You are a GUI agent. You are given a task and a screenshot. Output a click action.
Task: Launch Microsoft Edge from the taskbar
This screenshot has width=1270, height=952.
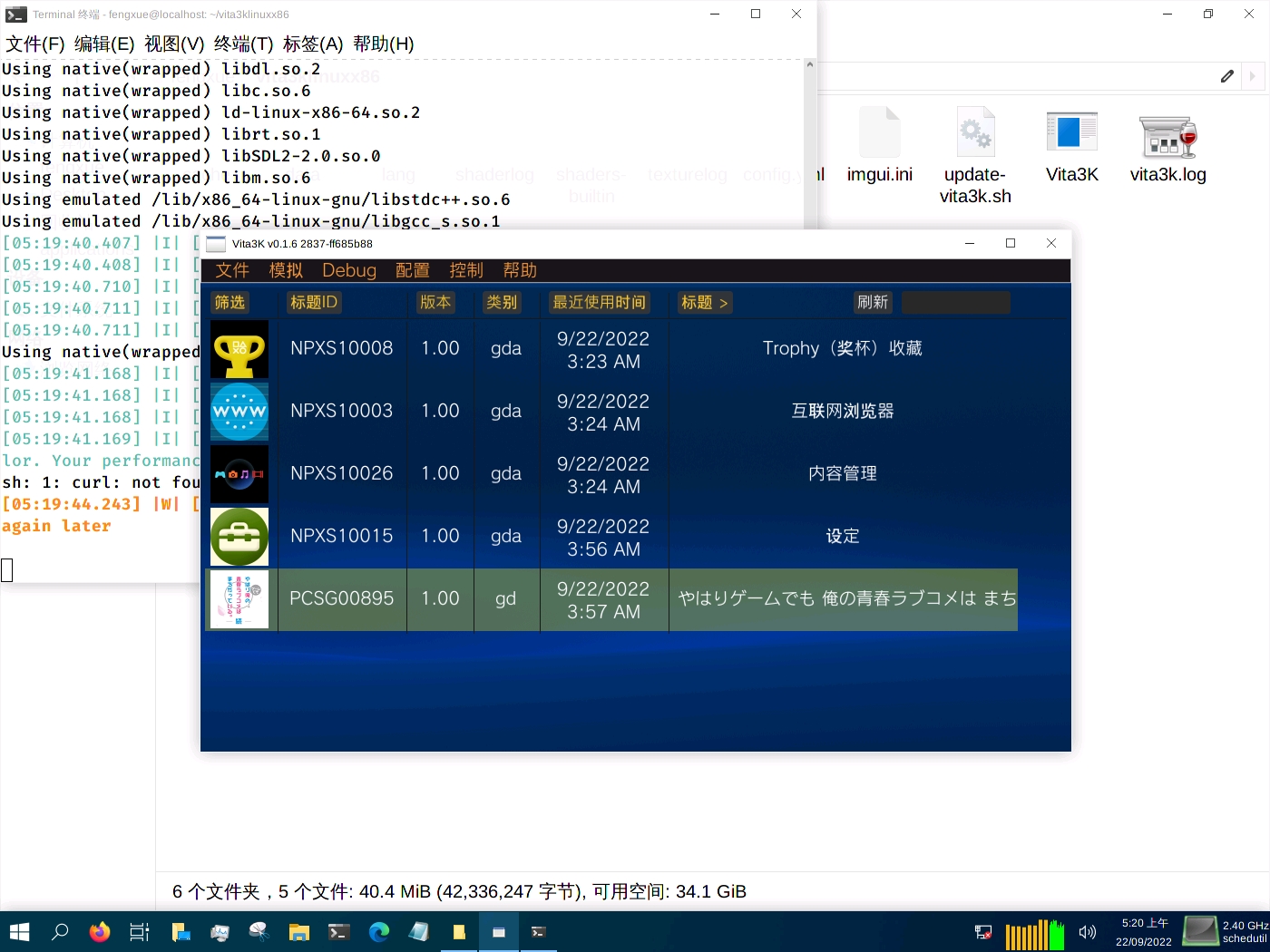click(379, 932)
